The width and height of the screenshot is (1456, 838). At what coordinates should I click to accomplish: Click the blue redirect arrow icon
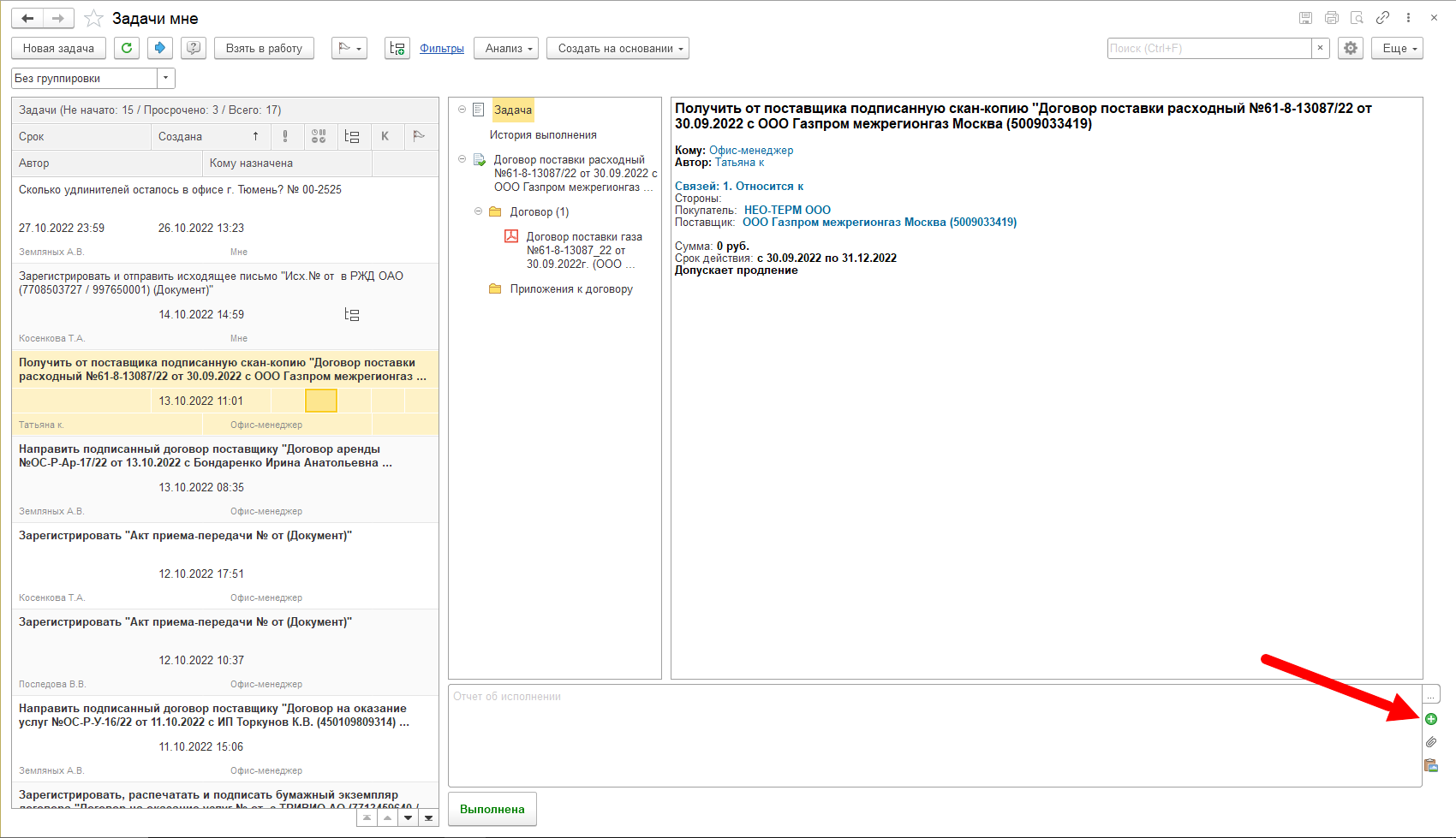pyautogui.click(x=160, y=48)
